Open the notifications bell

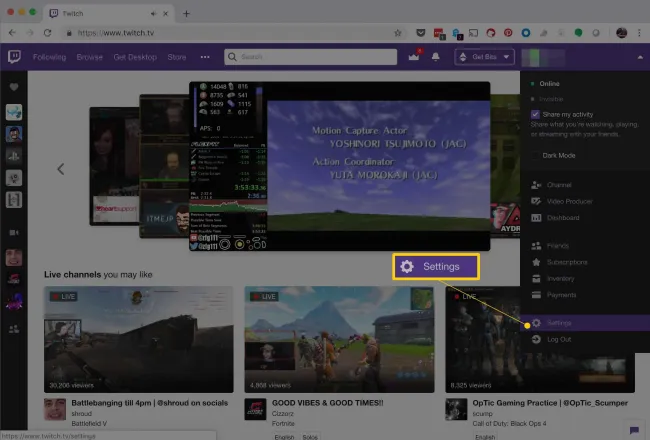click(x=437, y=57)
